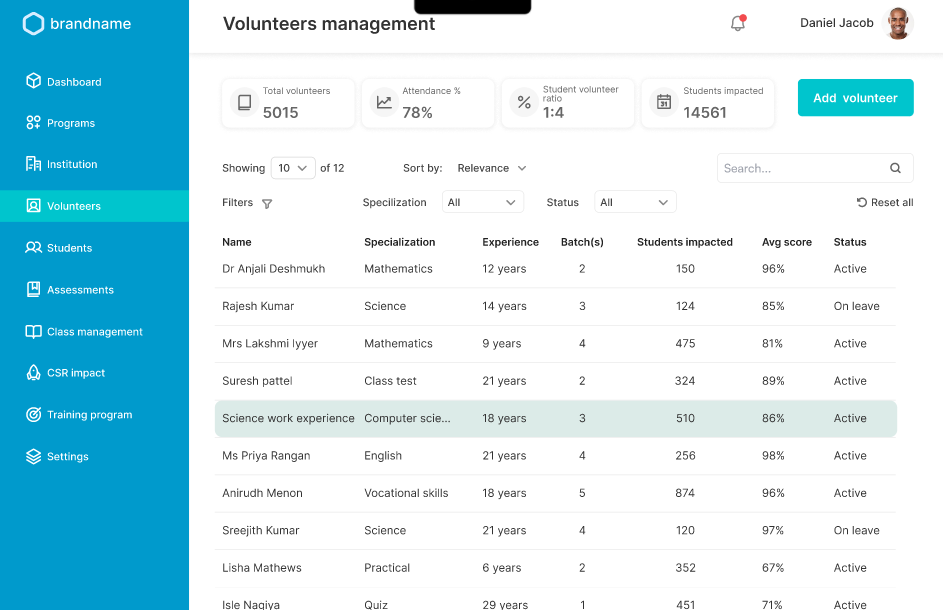The height and width of the screenshot is (610, 943).
Task: Click the Assessments bookmark icon
Action: click(34, 289)
